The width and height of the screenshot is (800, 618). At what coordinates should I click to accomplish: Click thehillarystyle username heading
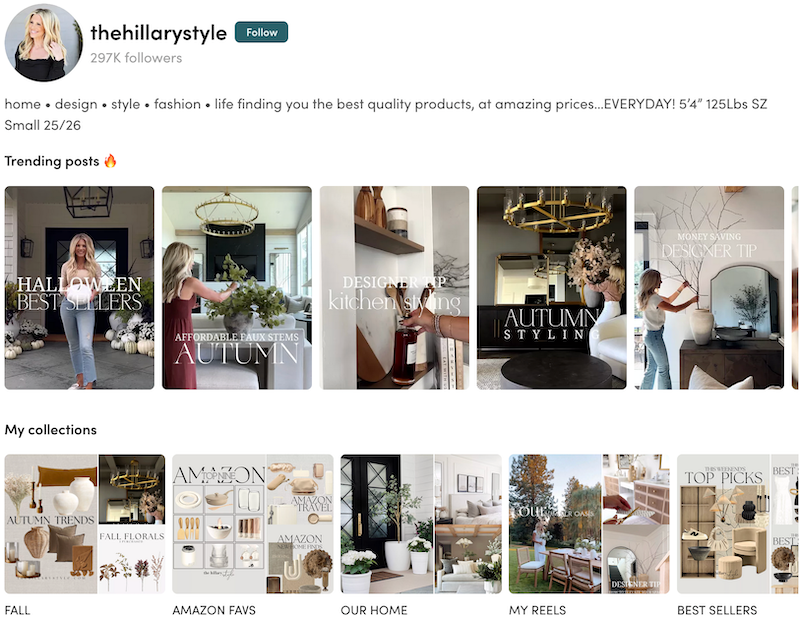click(159, 33)
